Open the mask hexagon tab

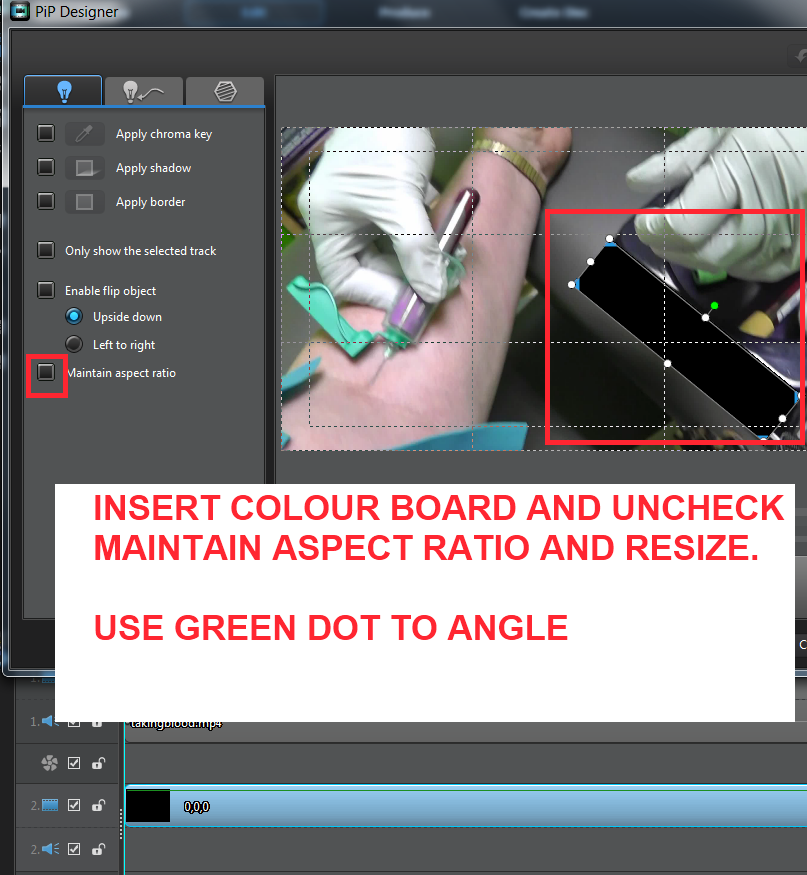225,92
